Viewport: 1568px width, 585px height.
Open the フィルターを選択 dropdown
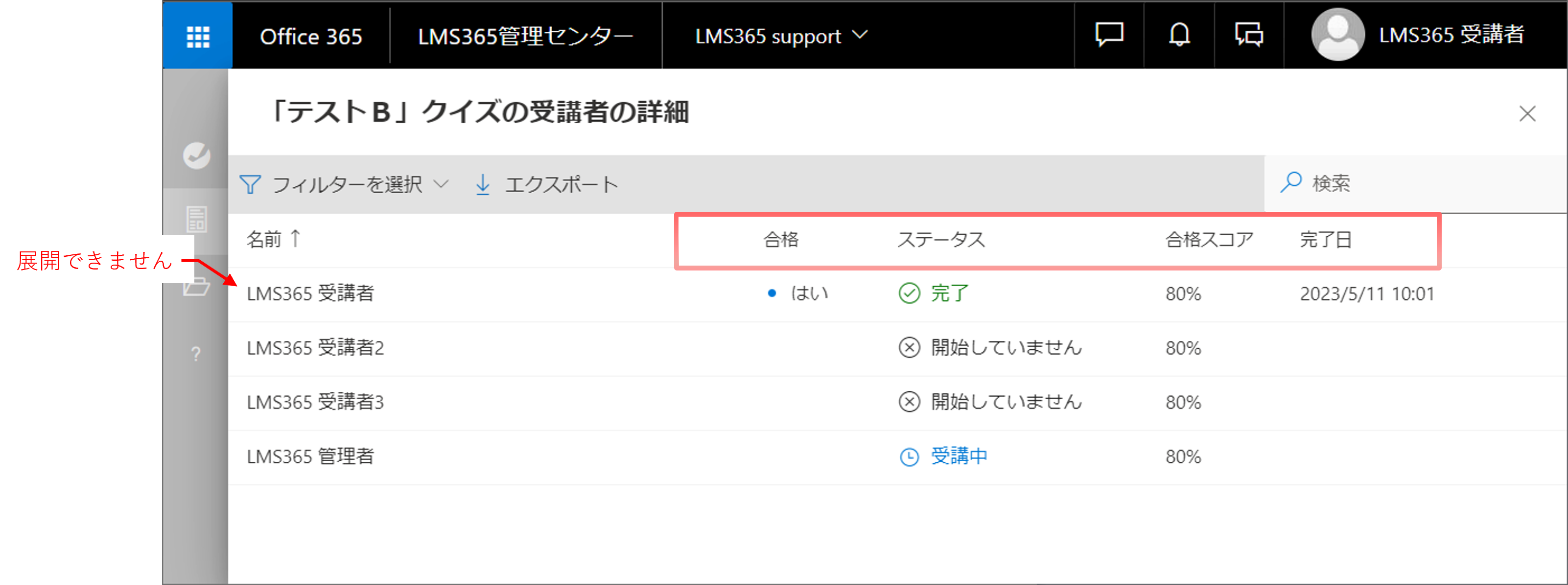point(344,184)
